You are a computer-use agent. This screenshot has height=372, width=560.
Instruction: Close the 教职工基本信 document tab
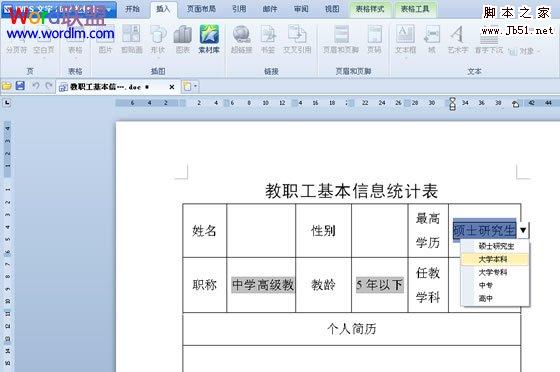click(172, 87)
